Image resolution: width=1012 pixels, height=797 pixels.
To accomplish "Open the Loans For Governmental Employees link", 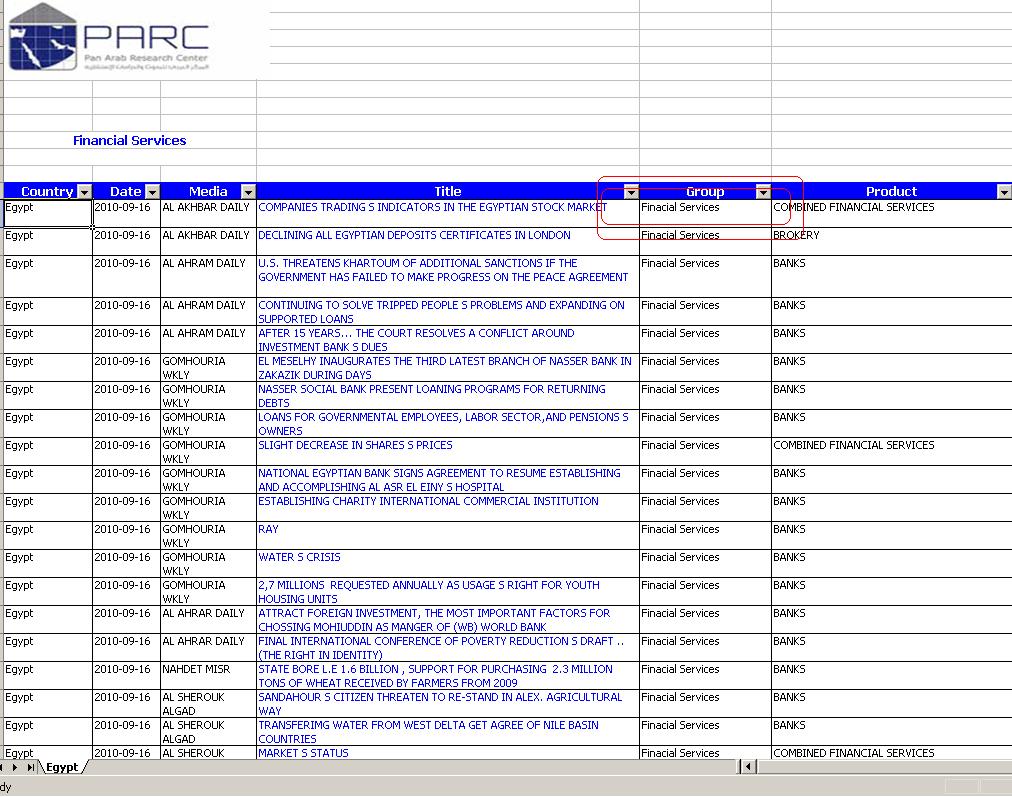I will pos(443,424).
